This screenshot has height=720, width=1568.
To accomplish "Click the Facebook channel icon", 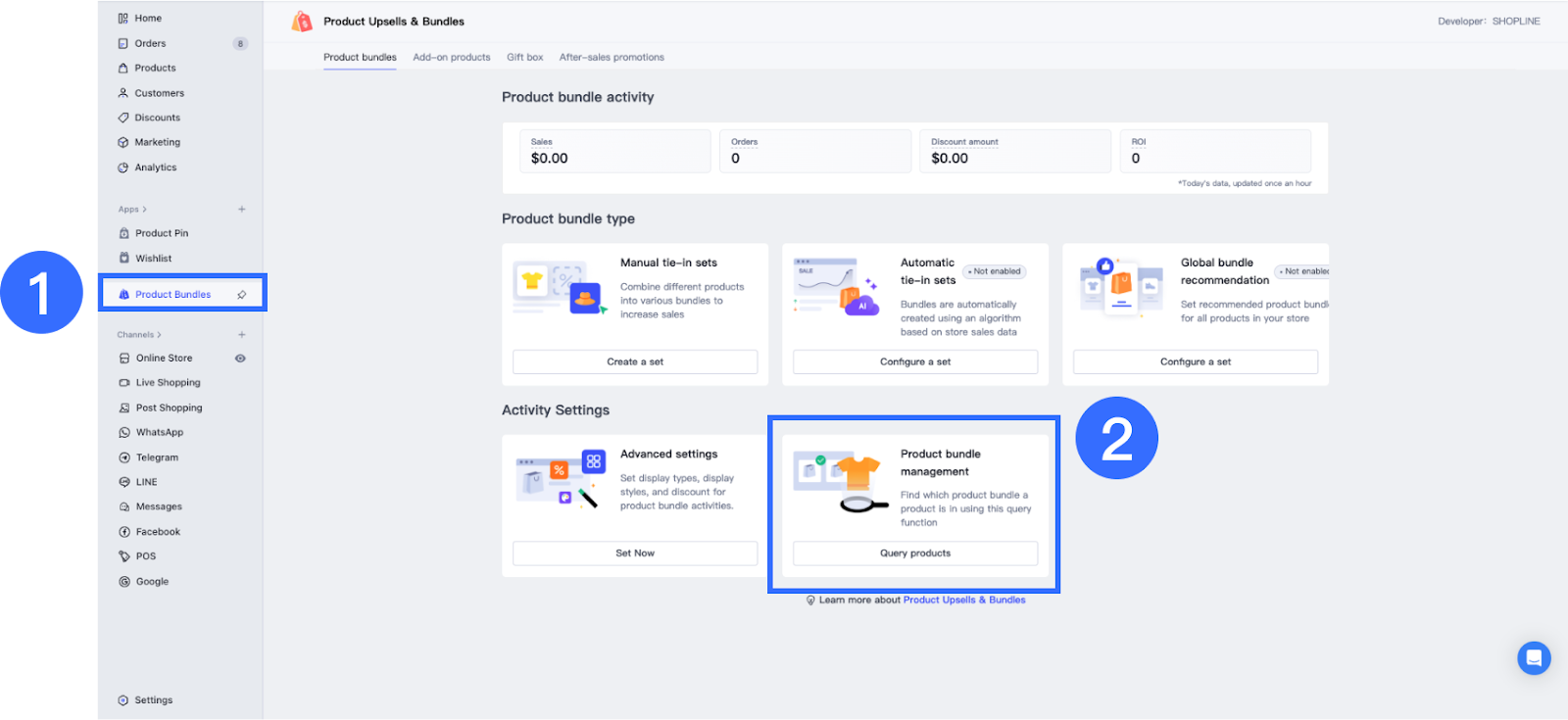I will (x=124, y=532).
